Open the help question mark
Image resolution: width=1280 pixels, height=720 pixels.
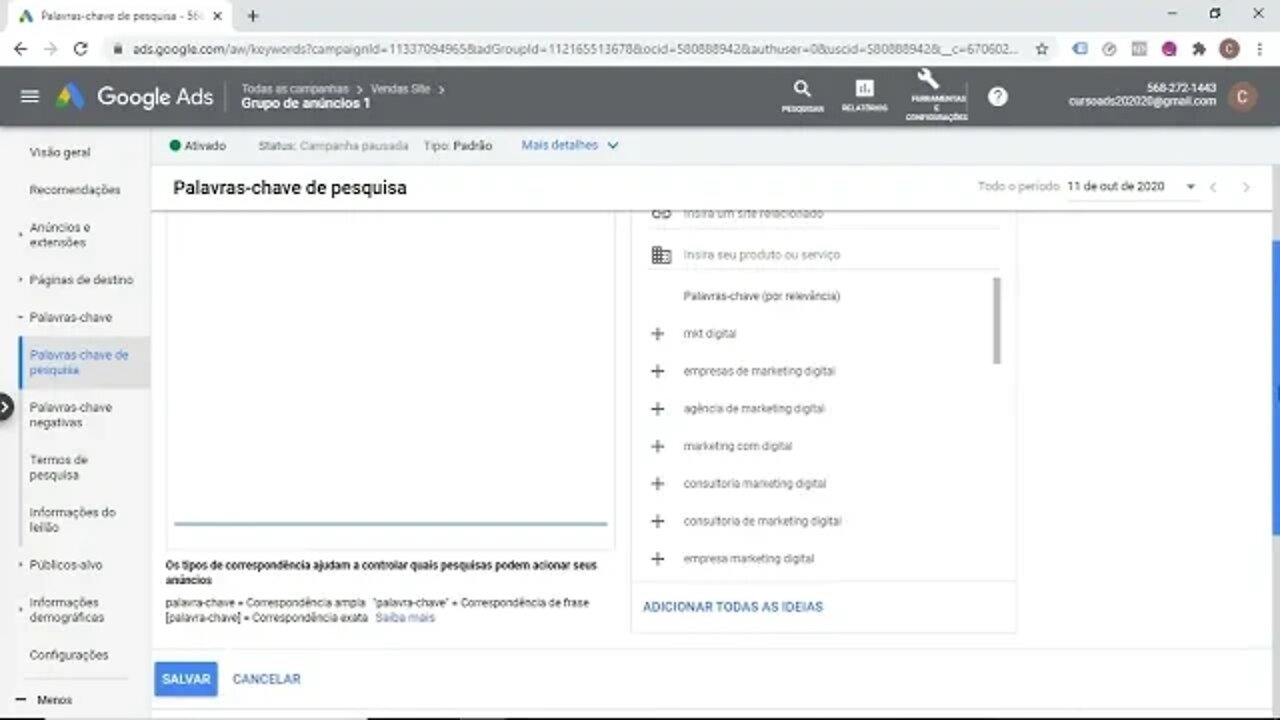point(998,96)
